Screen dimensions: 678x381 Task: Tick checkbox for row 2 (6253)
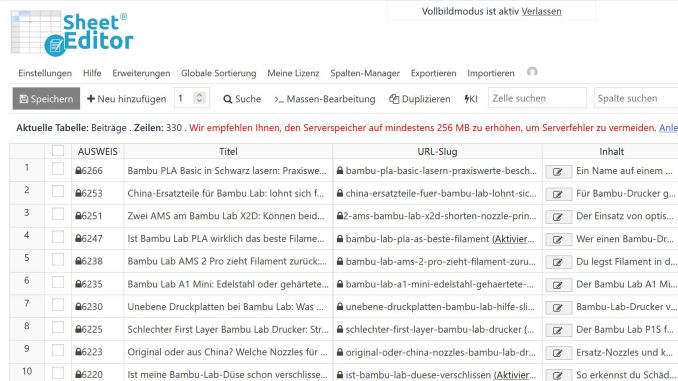click(58, 191)
